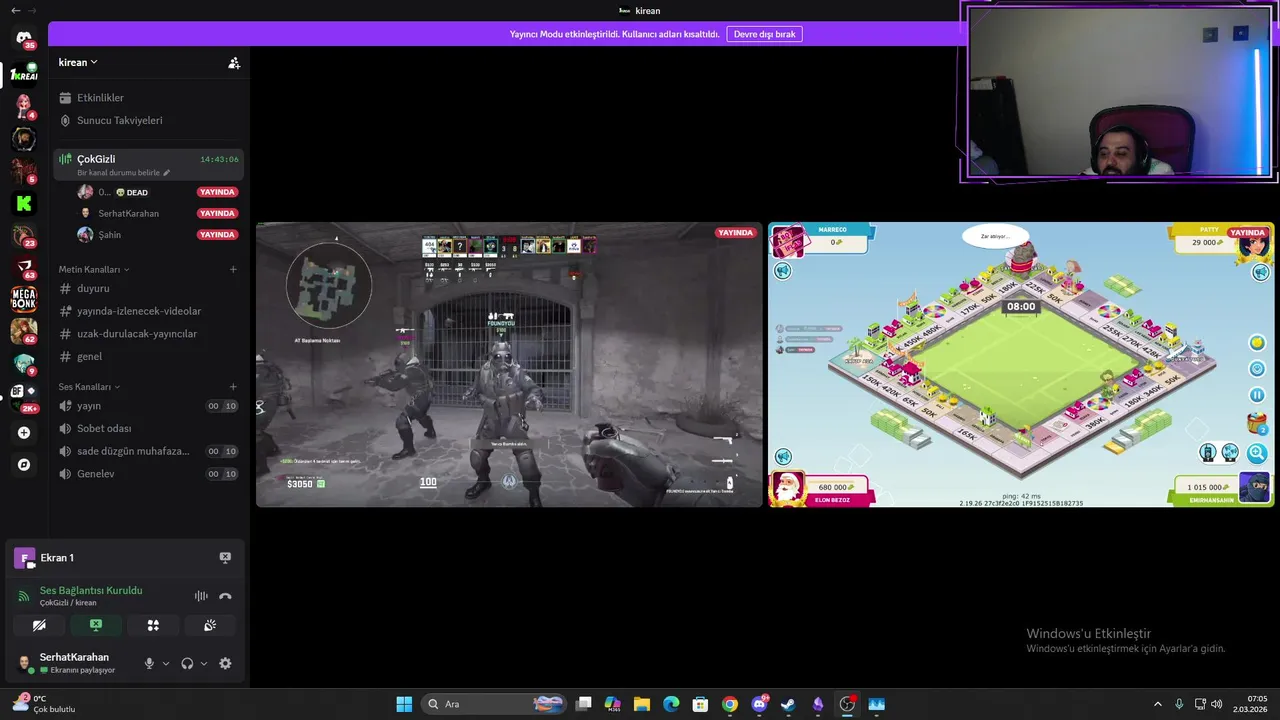Viewport: 1280px width, 720px height.
Task: Open headphone output options arrow
Action: pos(204,663)
